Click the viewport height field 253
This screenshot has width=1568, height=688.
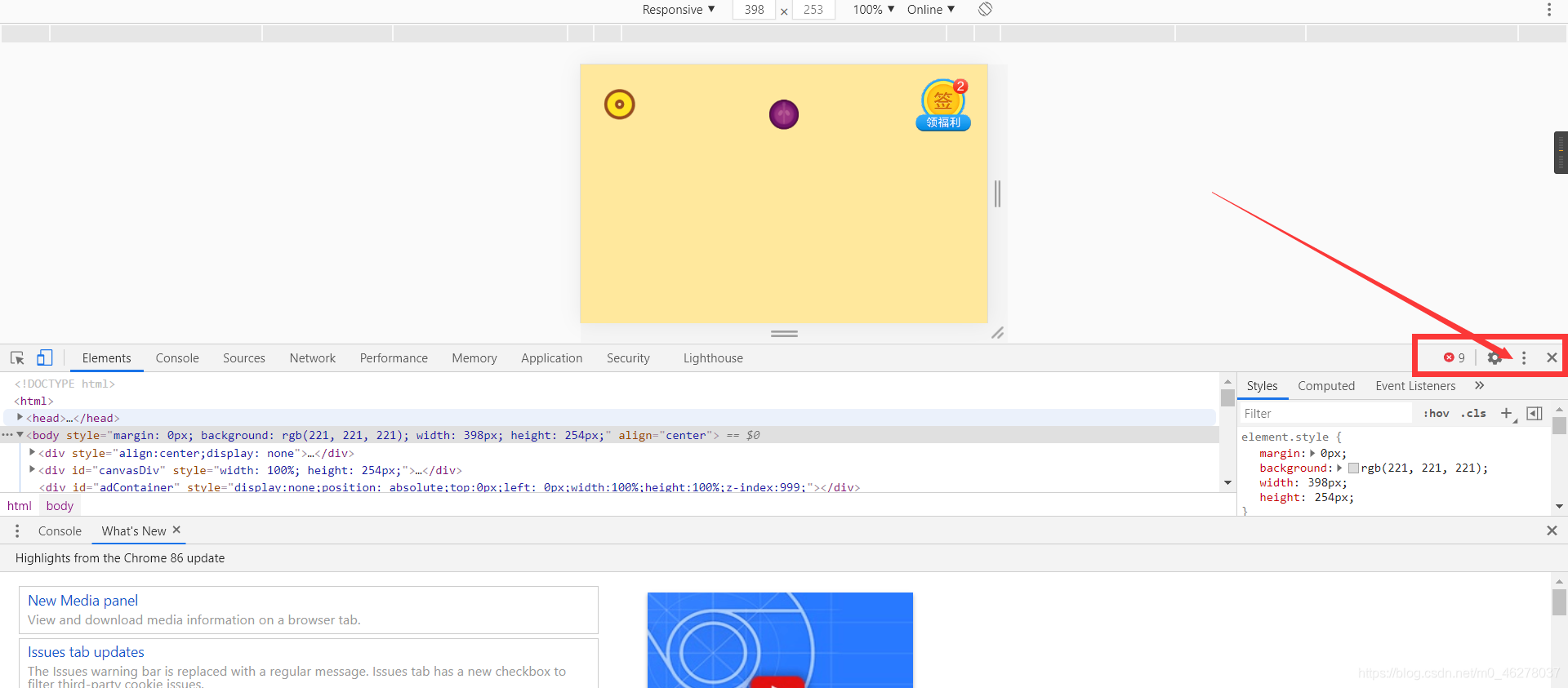pyautogui.click(x=813, y=10)
